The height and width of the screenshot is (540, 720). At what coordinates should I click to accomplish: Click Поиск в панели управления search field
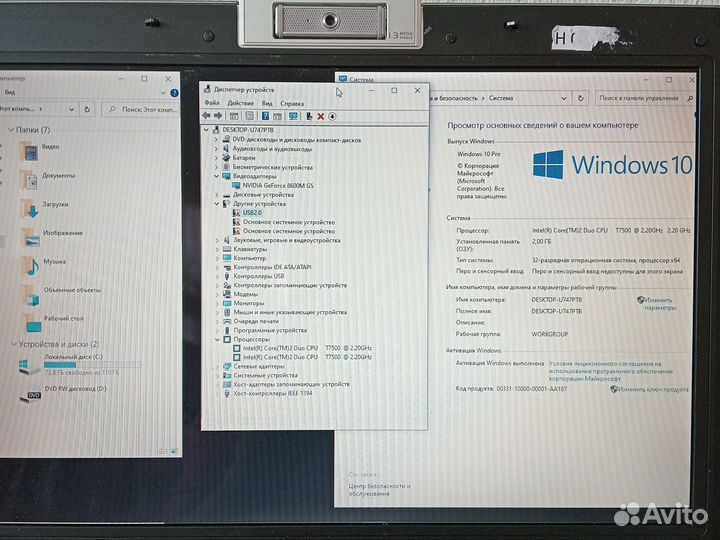click(645, 98)
